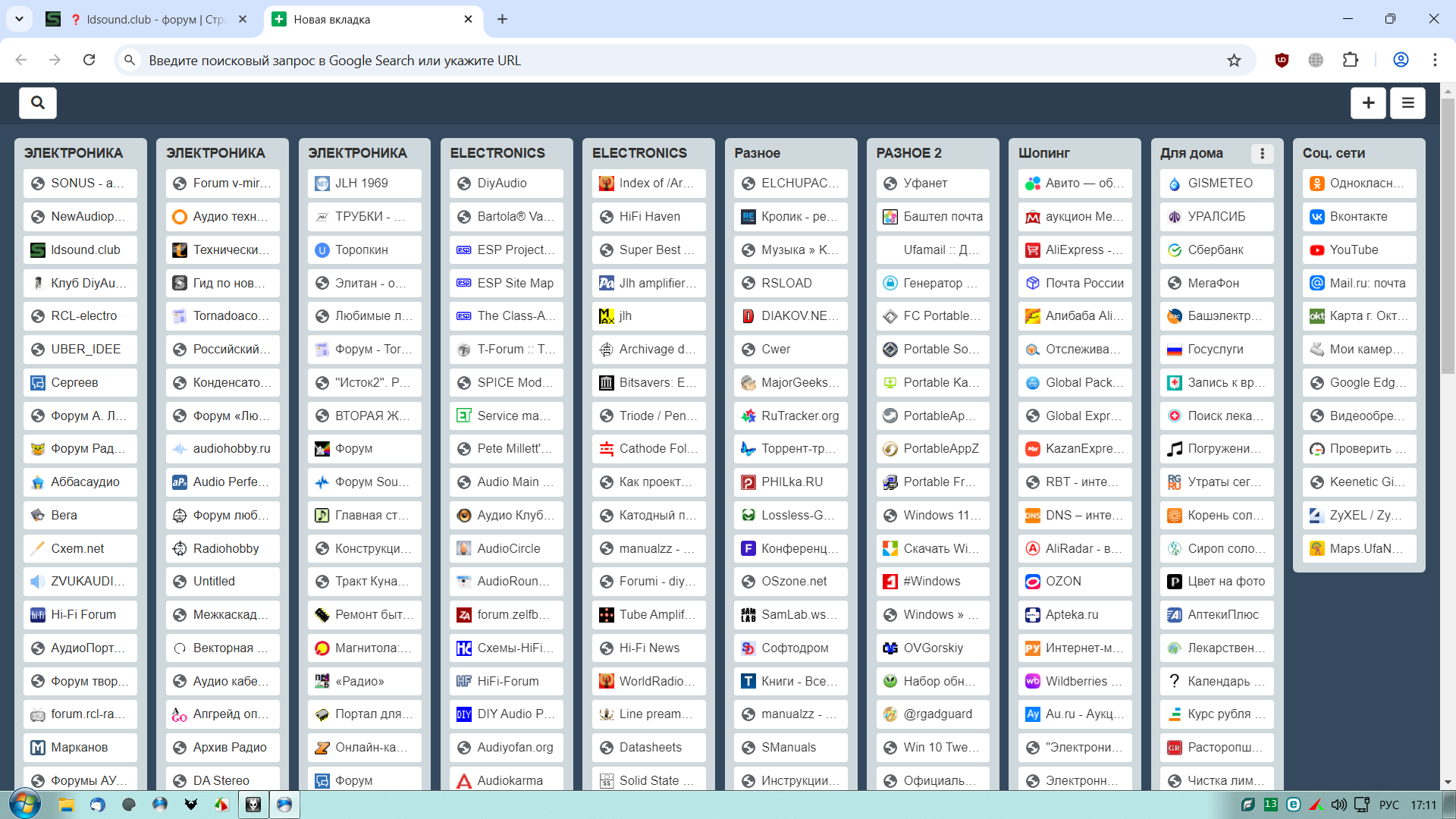Viewport: 1456px width, 819px height.
Task: Click the add bookmark plus button
Action: 1368,102
